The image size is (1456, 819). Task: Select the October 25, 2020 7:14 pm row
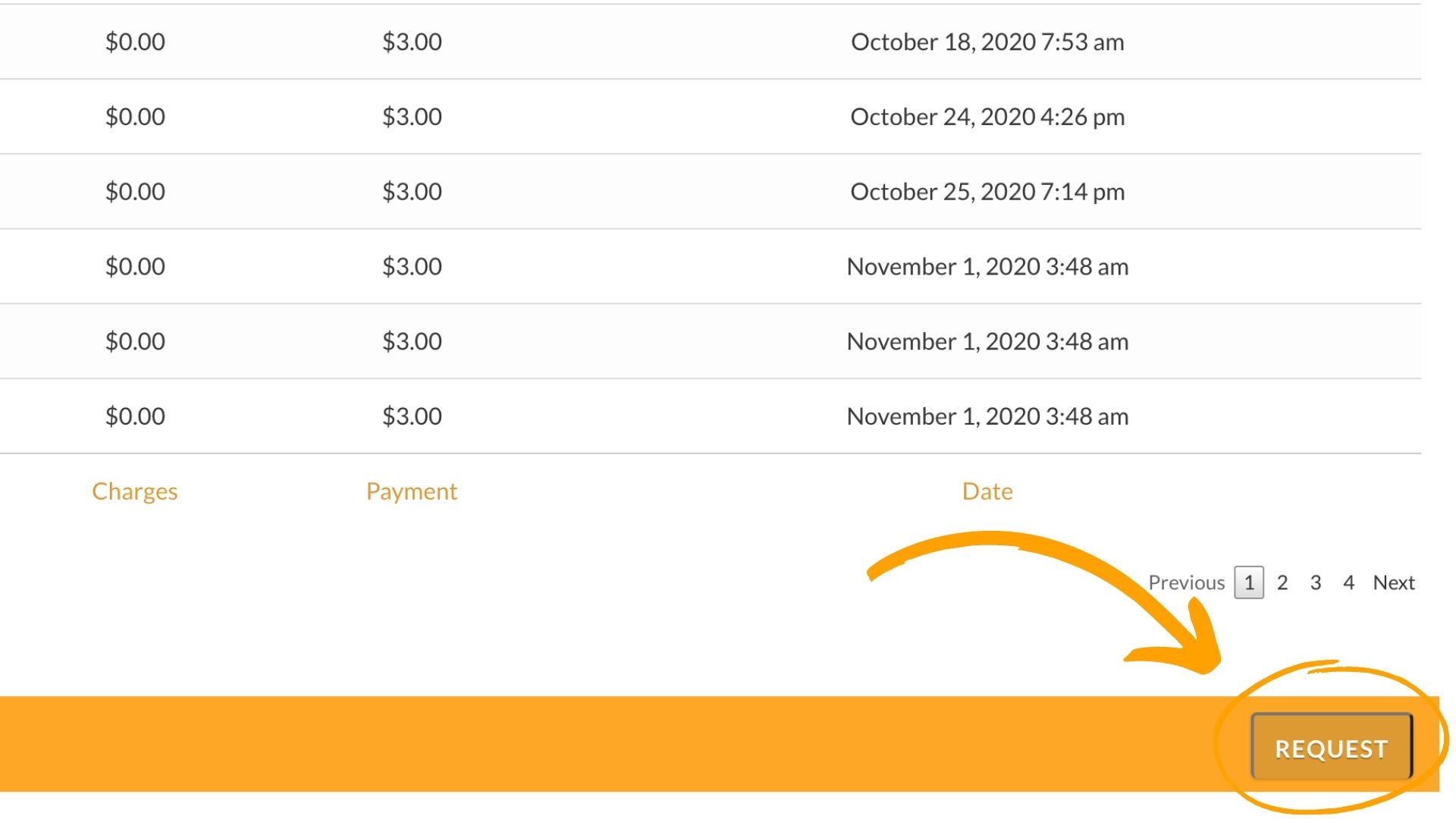click(x=711, y=192)
